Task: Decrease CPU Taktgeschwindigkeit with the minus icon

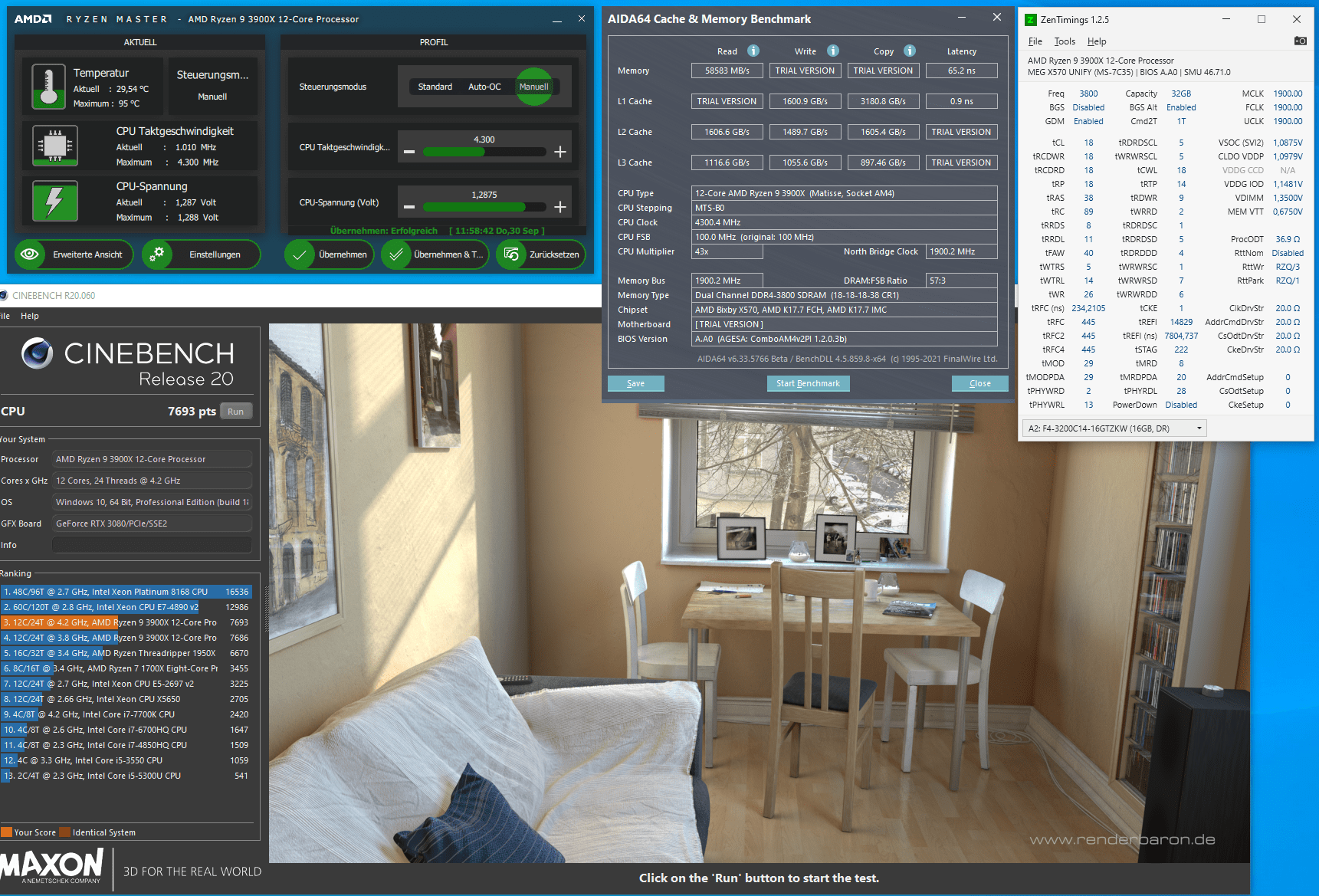Action: (x=409, y=152)
